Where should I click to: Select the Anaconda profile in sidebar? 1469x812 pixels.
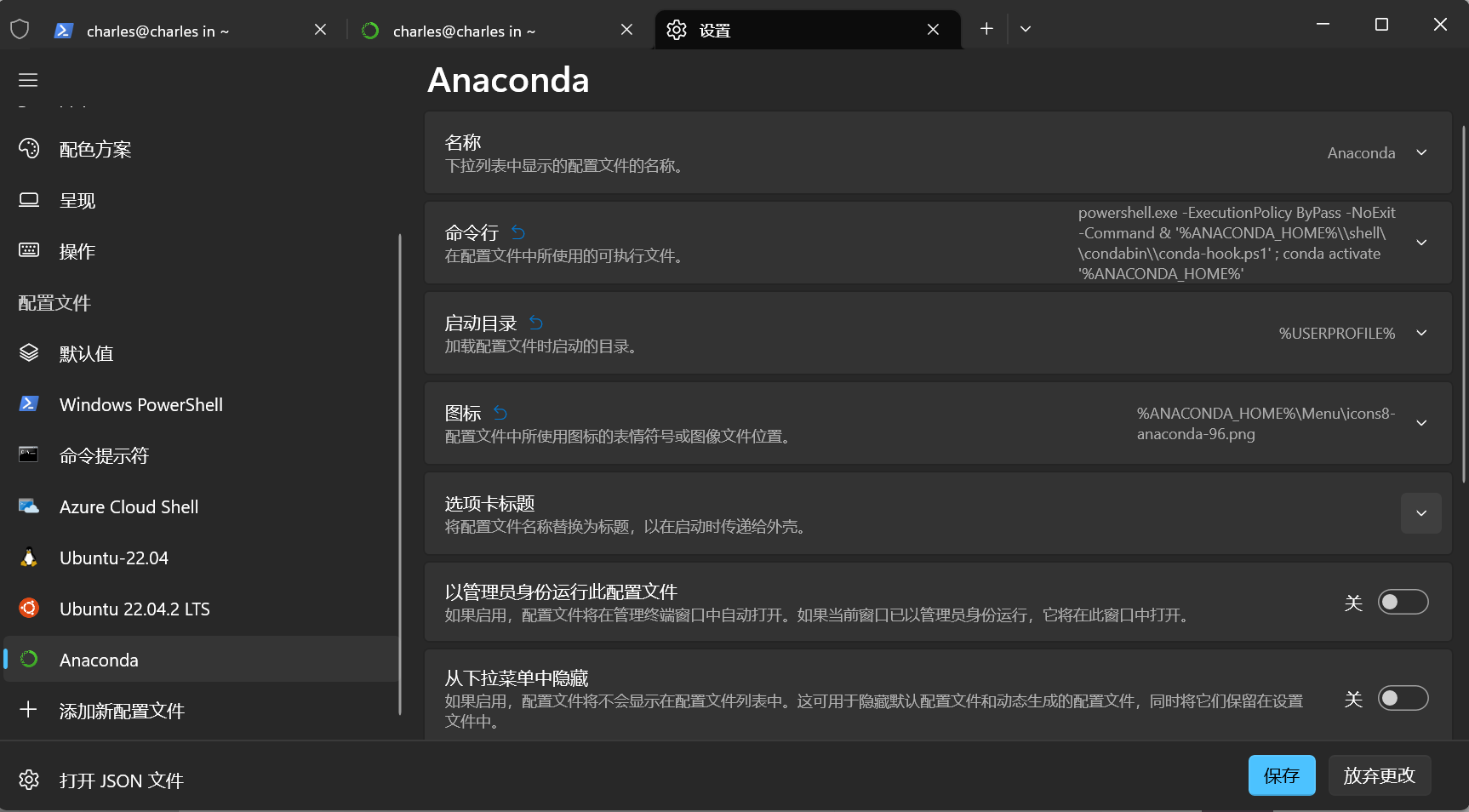coord(99,660)
